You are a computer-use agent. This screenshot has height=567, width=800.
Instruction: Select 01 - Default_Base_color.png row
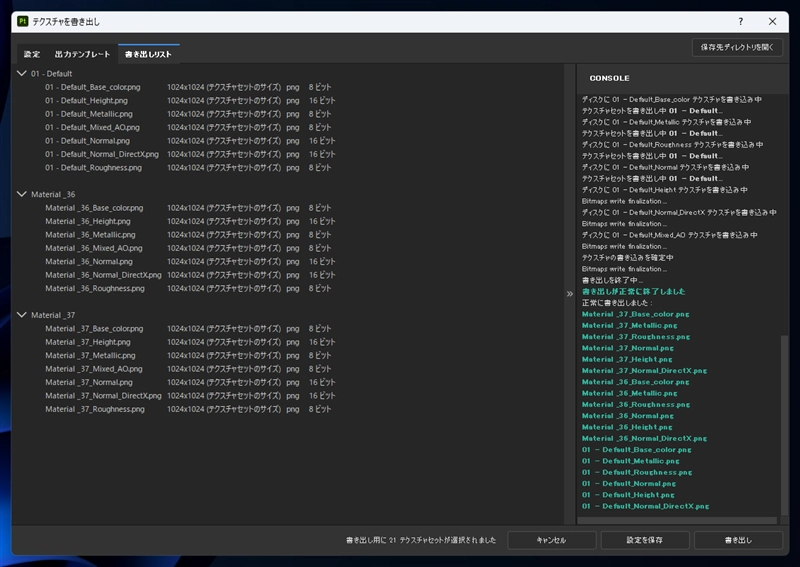[188, 87]
